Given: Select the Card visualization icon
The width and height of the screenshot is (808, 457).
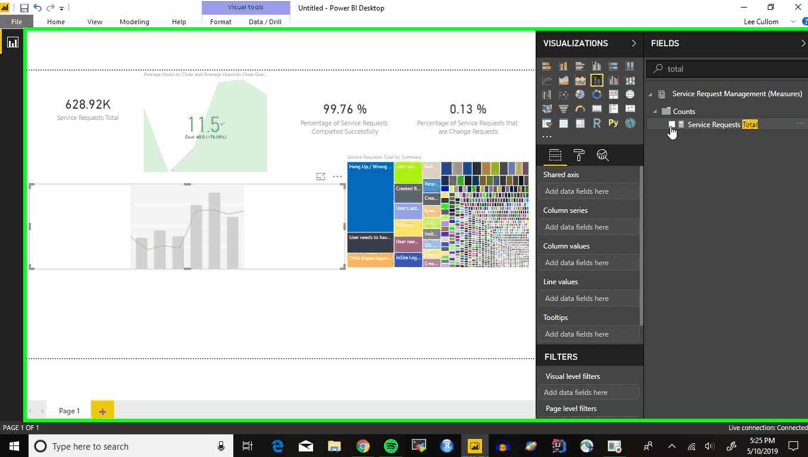Looking at the screenshot, I should coord(597,109).
